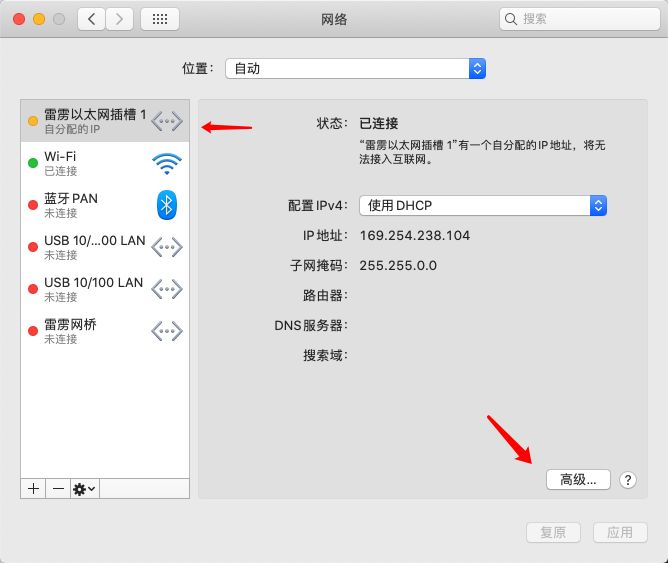
Task: Click the 雷雳网桥 bridge icon
Action: [167, 331]
